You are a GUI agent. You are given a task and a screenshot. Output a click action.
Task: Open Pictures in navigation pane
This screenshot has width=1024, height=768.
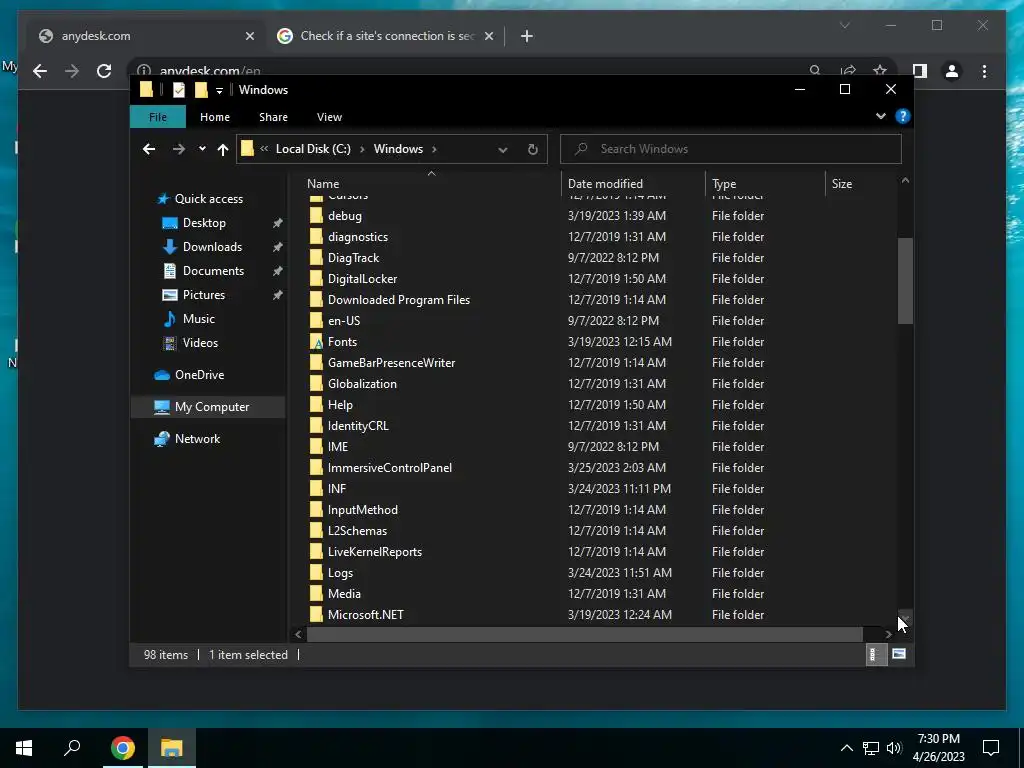pyautogui.click(x=204, y=295)
